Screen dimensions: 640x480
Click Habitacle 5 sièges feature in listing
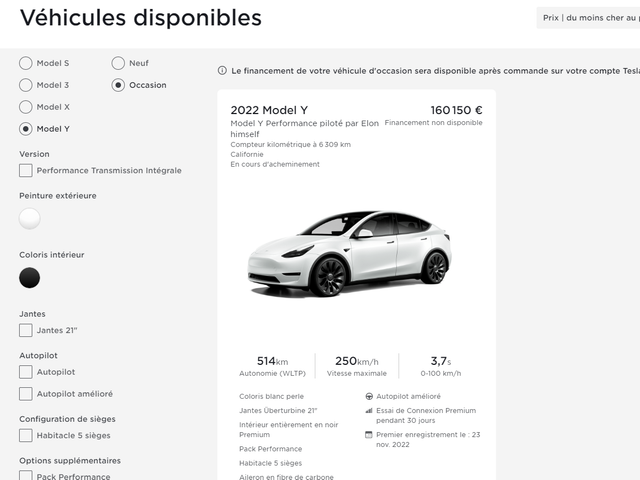pyautogui.click(x=271, y=463)
